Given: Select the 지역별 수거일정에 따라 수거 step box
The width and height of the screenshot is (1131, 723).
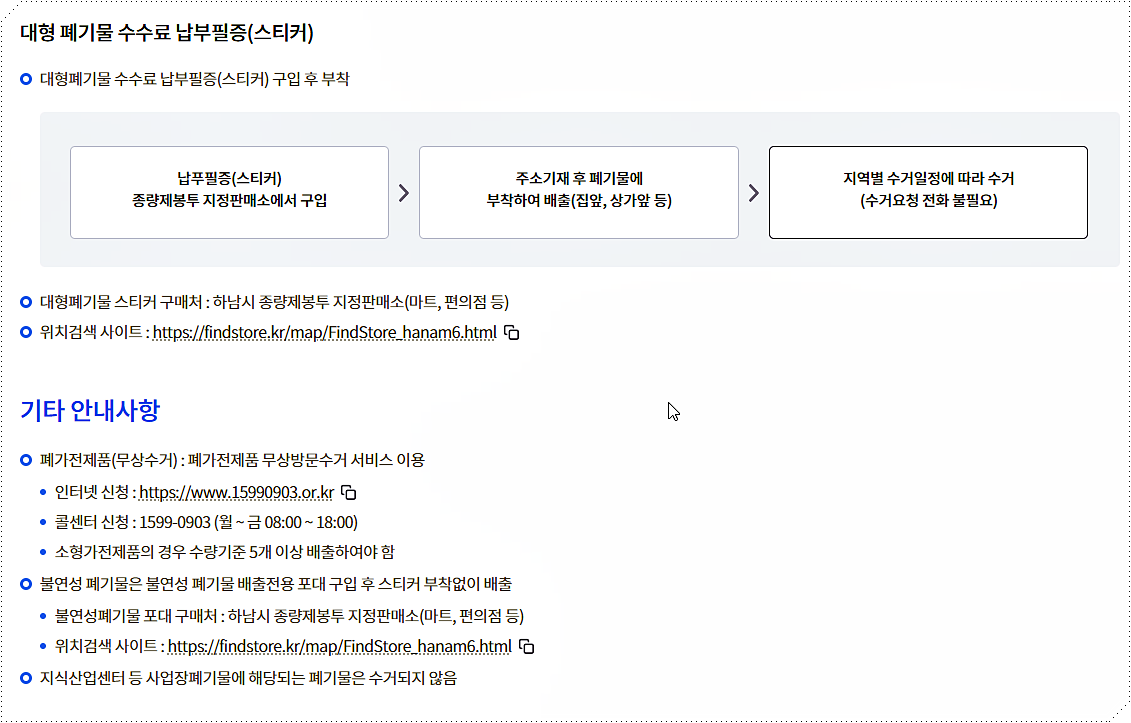Looking at the screenshot, I should pos(928,193).
